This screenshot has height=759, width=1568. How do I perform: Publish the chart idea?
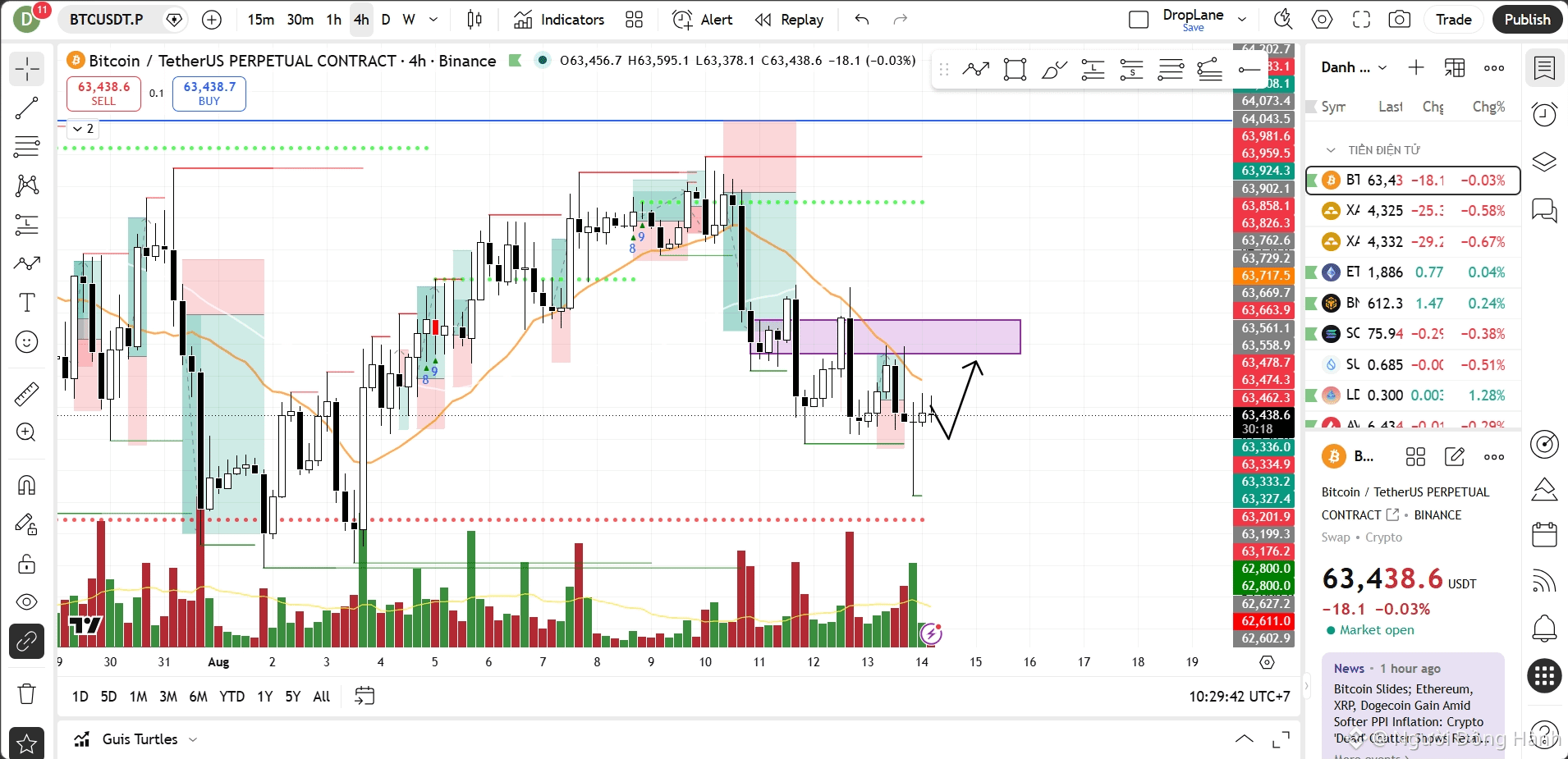pos(1527,20)
